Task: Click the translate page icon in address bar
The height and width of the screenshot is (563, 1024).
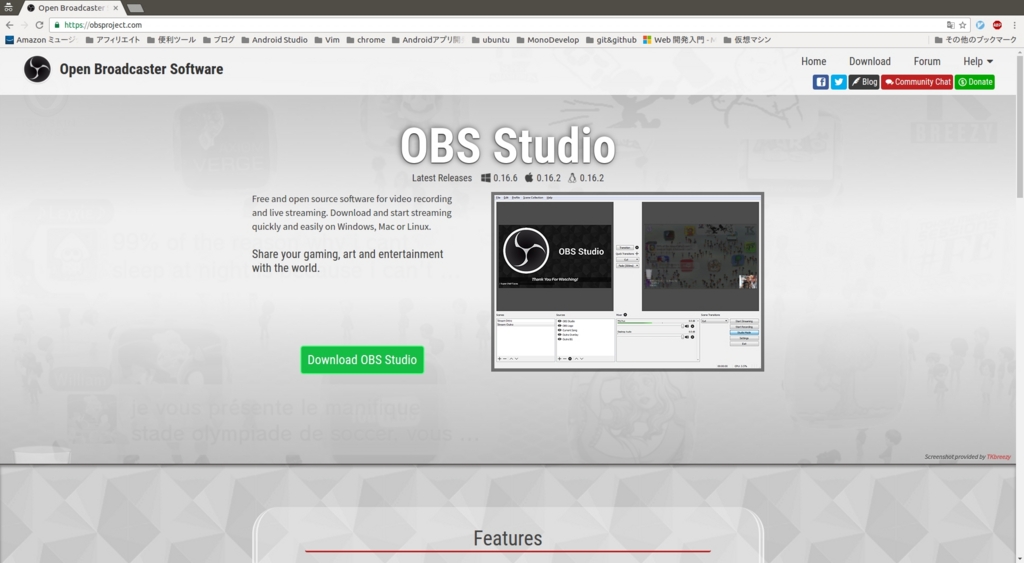Action: click(x=950, y=25)
